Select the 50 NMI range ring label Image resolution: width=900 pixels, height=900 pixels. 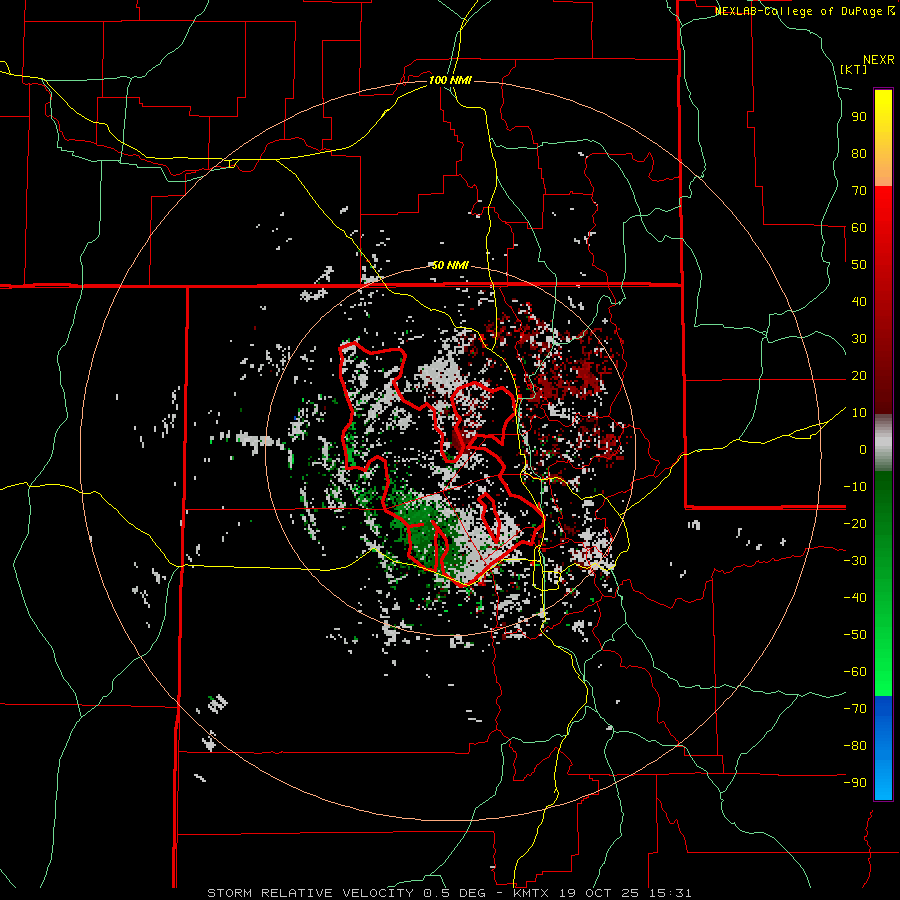pyautogui.click(x=450, y=265)
